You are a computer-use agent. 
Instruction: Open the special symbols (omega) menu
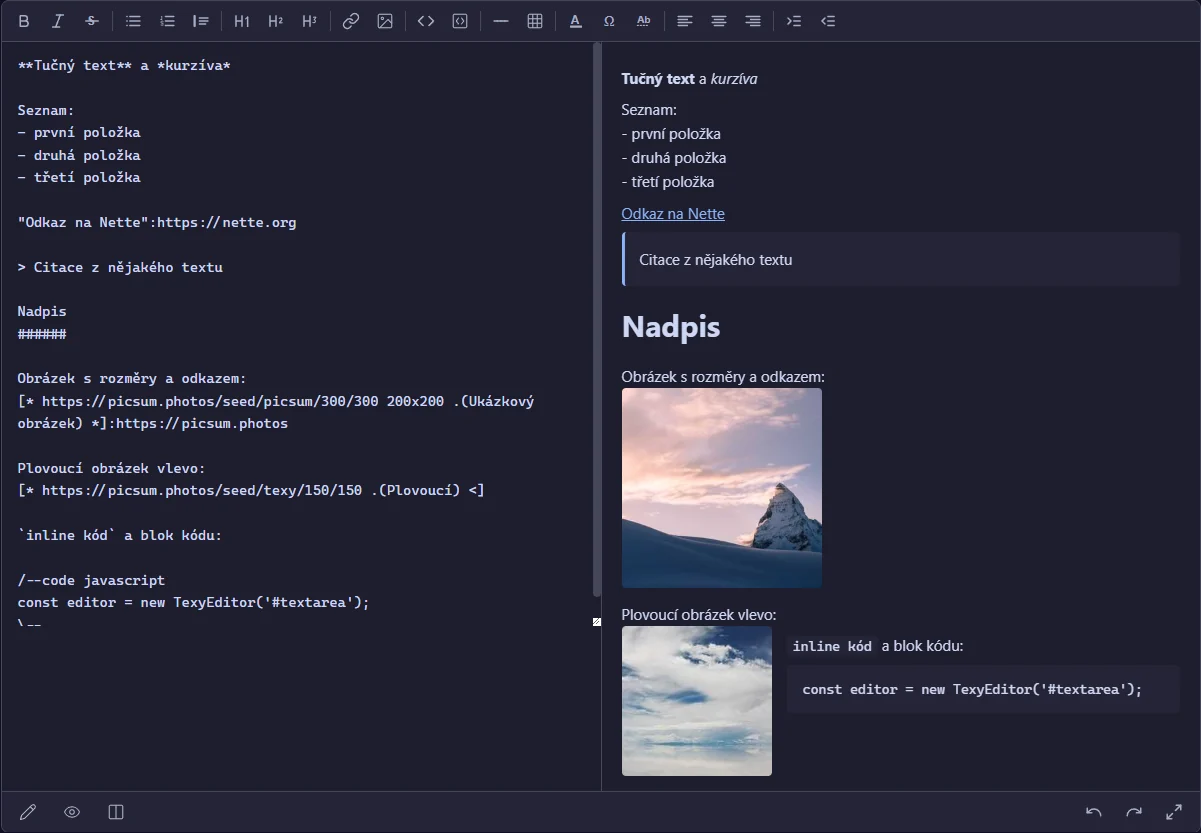[609, 21]
